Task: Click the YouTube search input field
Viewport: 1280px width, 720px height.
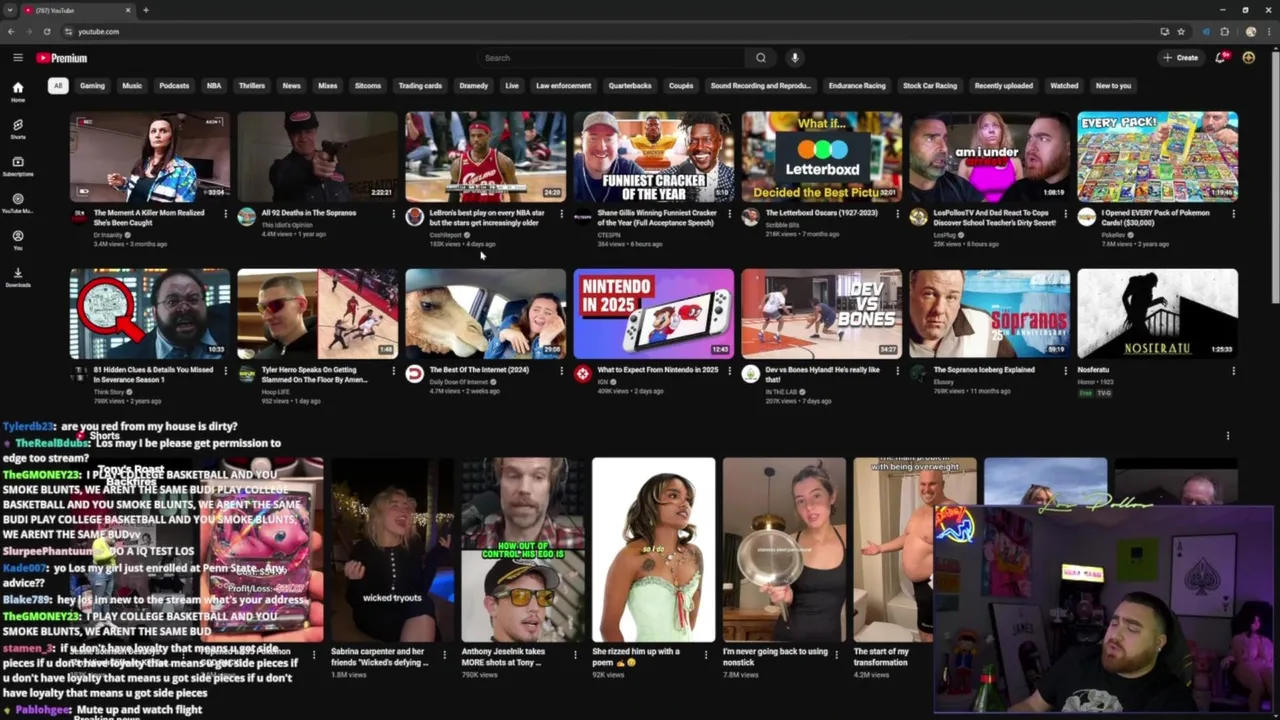Action: tap(610, 58)
